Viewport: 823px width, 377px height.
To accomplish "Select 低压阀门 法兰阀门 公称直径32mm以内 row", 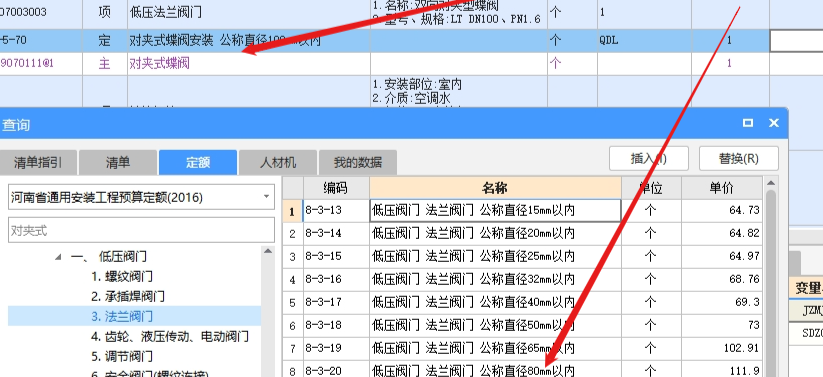I will coord(495,279).
